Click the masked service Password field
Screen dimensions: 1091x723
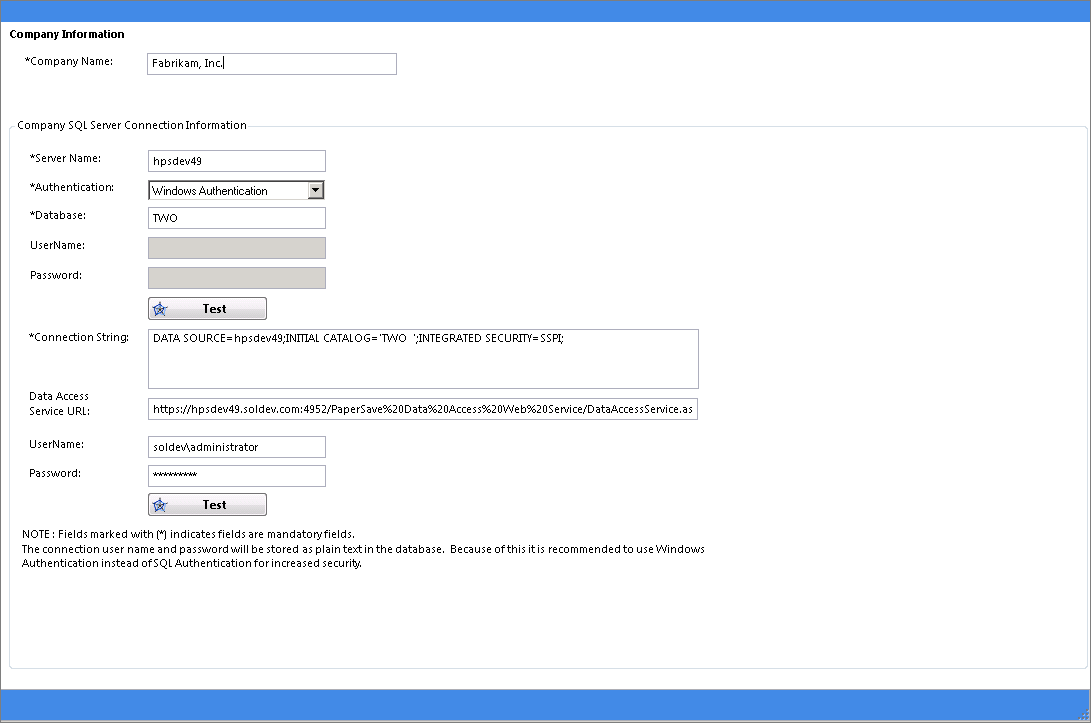pyautogui.click(x=237, y=476)
